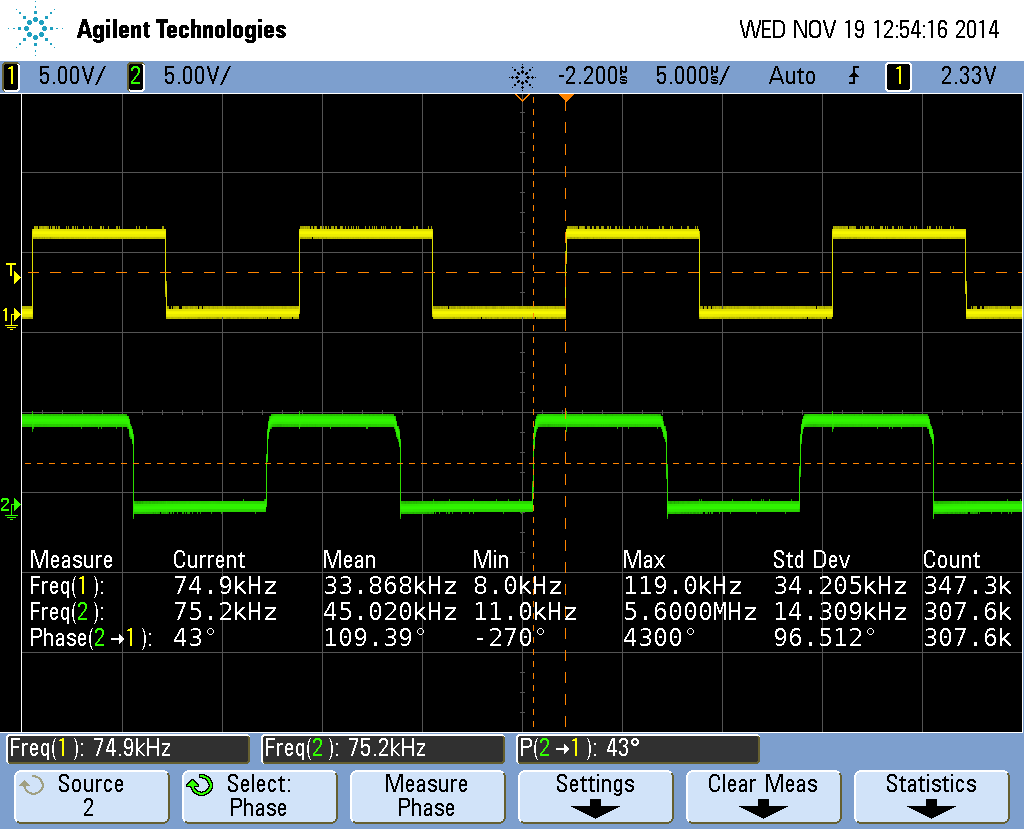Open the Select: Phase measurement list

coord(258,796)
